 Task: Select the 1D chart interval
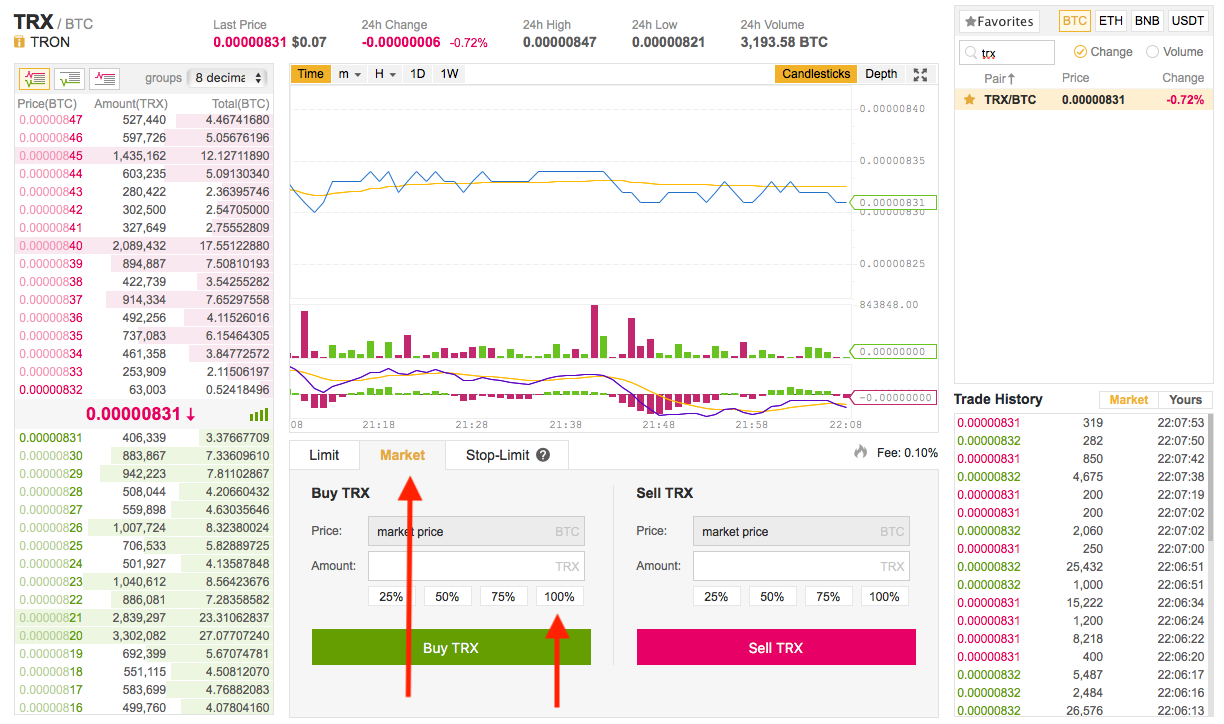point(418,74)
